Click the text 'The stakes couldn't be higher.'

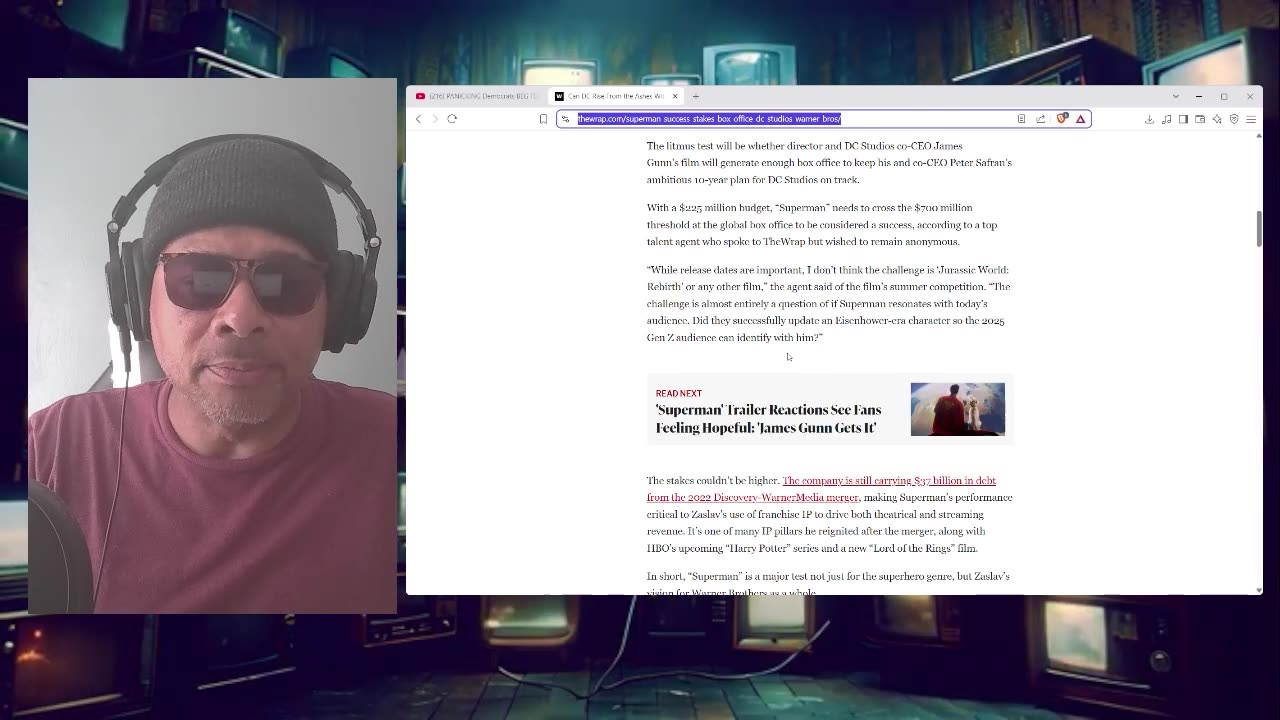(713, 481)
